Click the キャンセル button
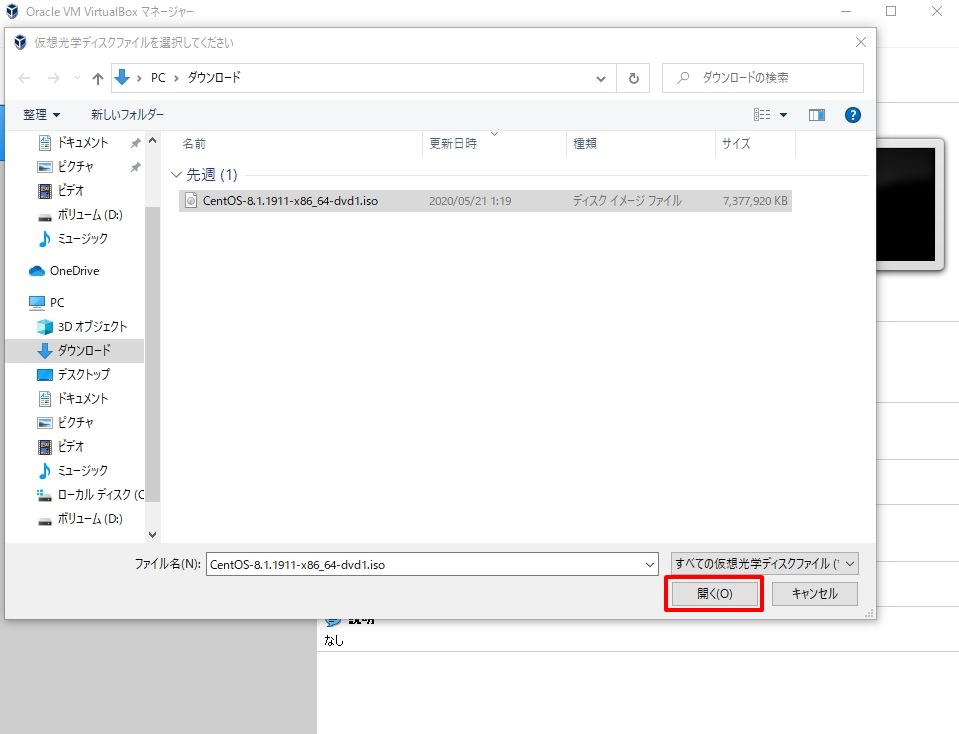Screen dimensions: 959x734 [x=814, y=593]
